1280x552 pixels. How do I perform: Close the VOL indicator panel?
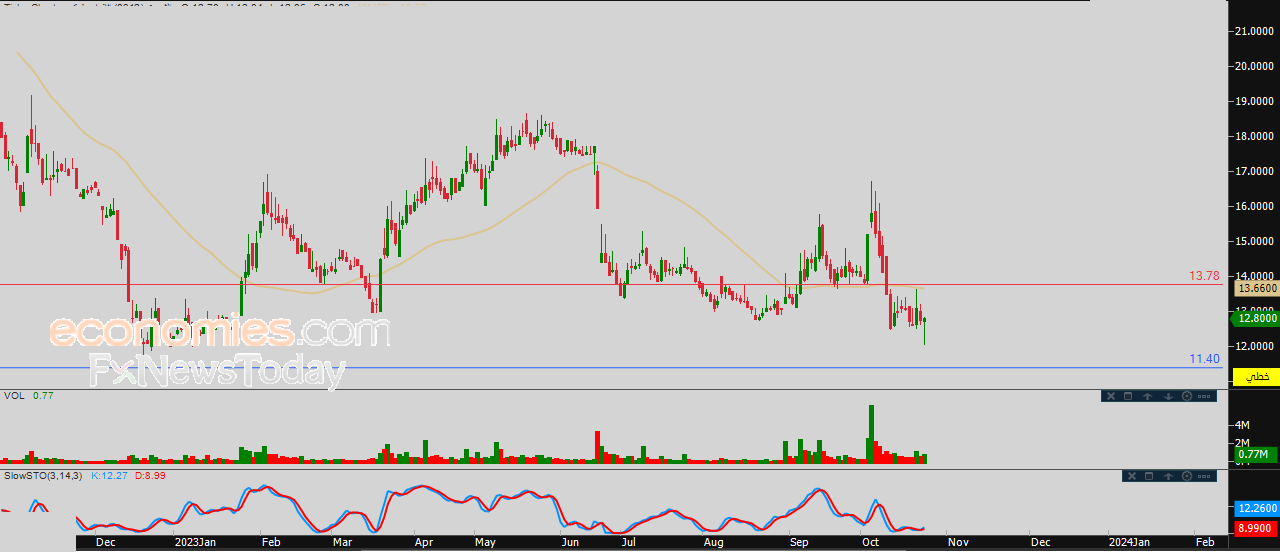pyautogui.click(x=1111, y=396)
